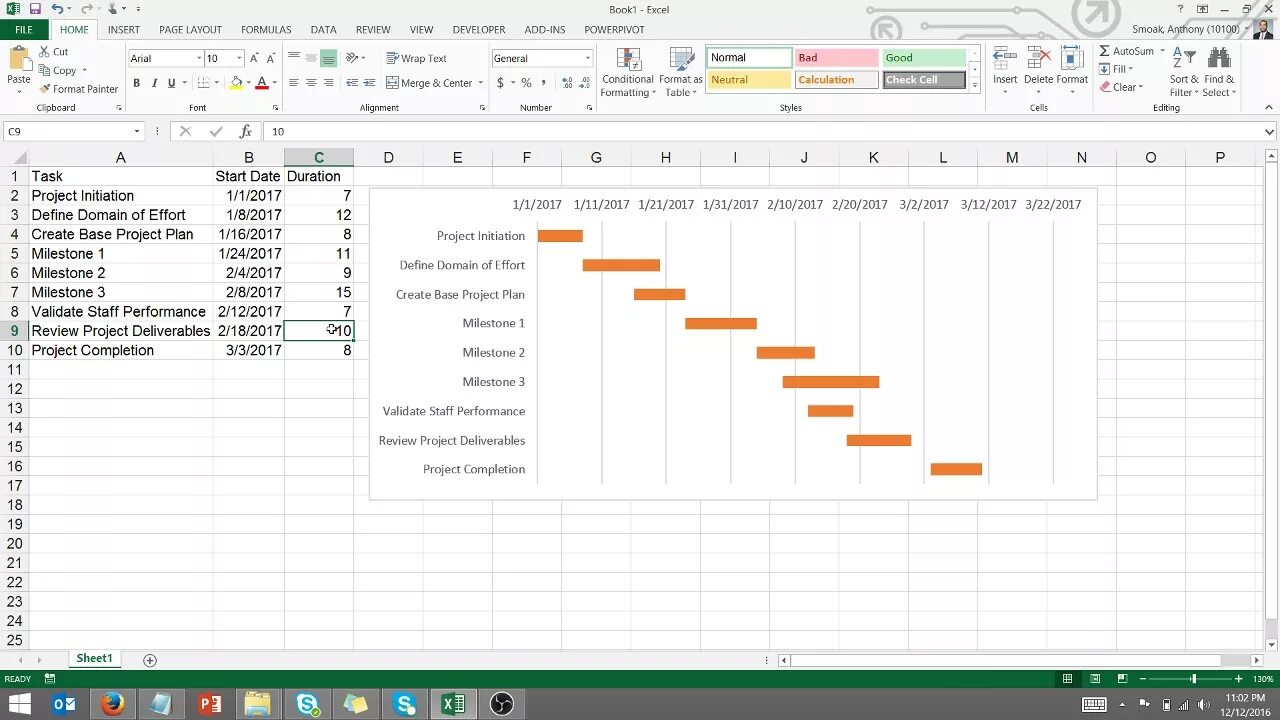Open the Font Size dropdown
This screenshot has height=720, width=1280.
237,57
